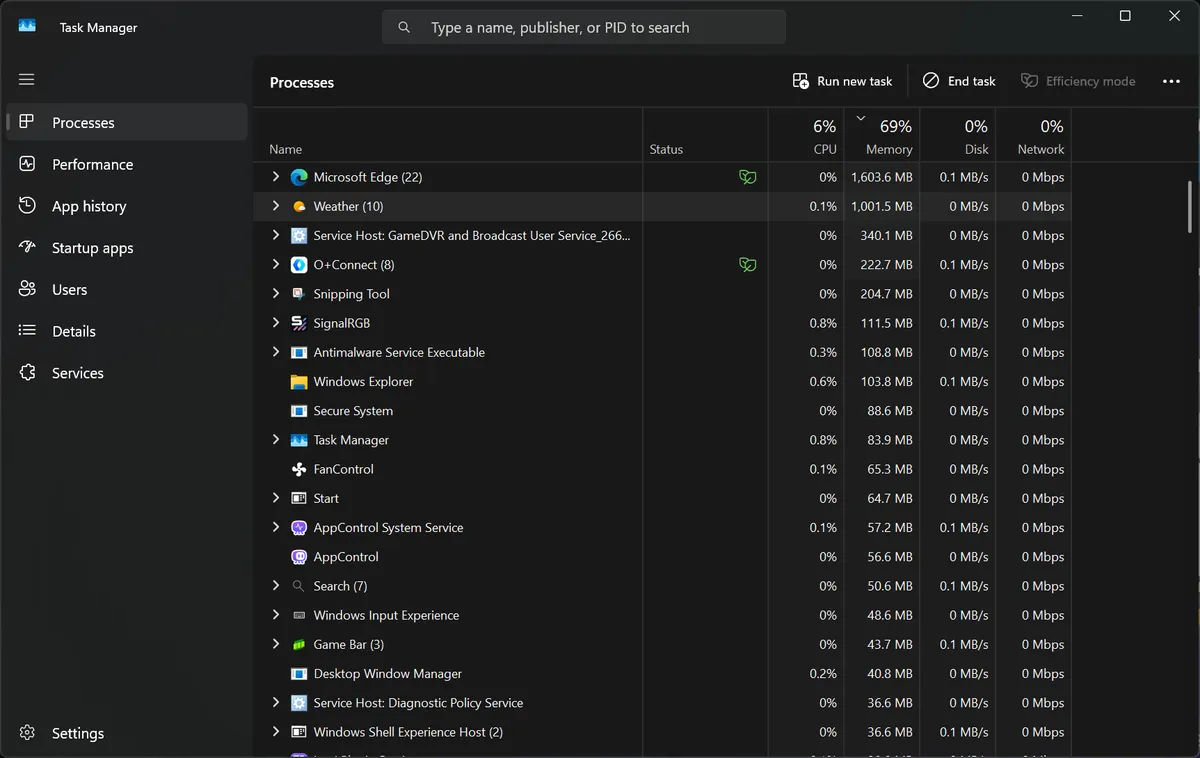Select the FanControl process name
Viewport: 1200px width, 758px height.
coord(344,469)
